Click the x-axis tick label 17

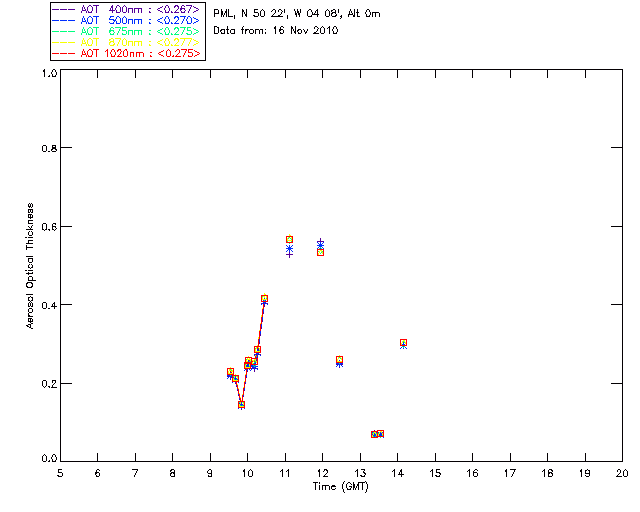[x=510, y=474]
